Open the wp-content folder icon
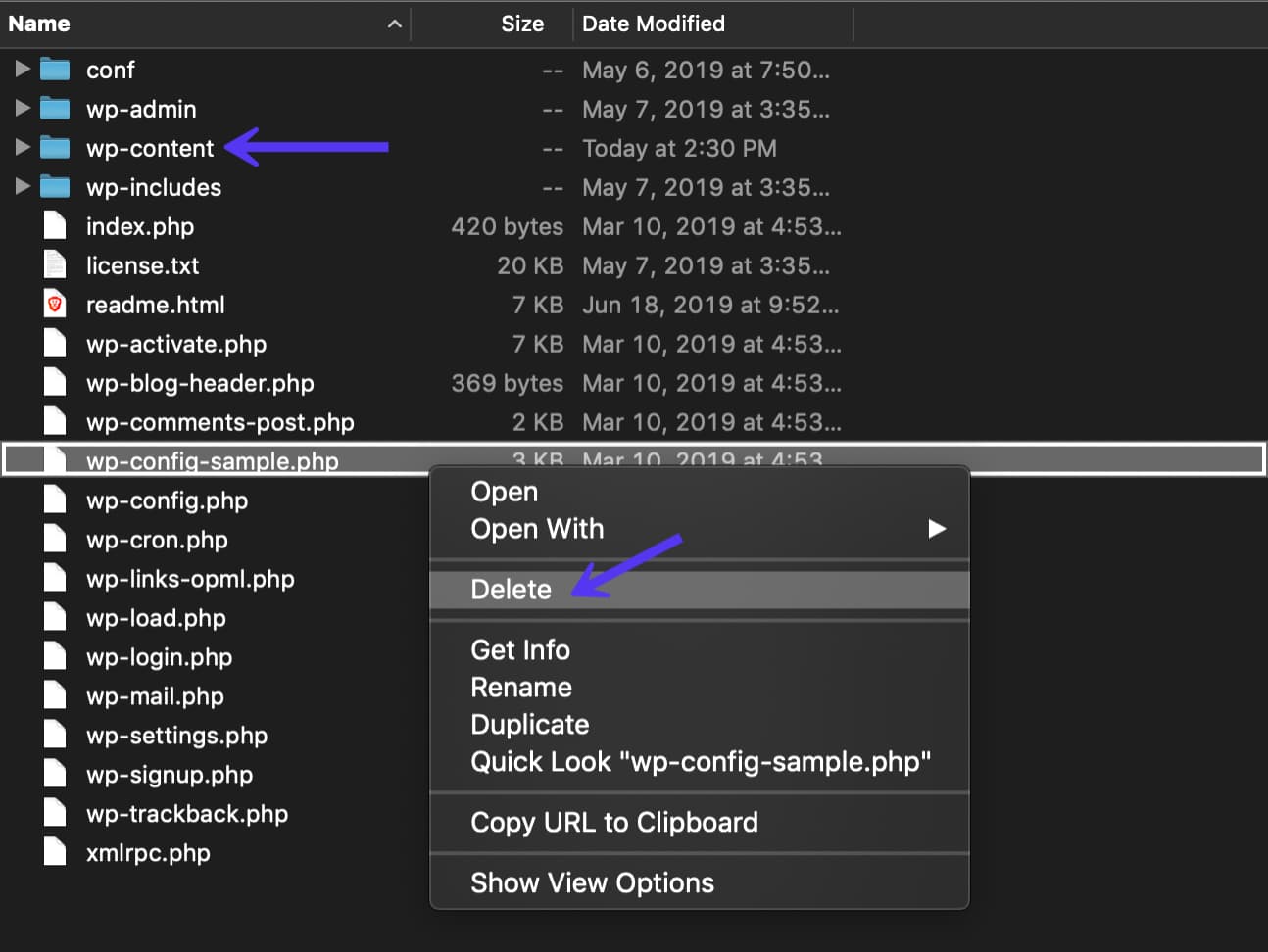This screenshot has height=952, width=1268. click(55, 148)
